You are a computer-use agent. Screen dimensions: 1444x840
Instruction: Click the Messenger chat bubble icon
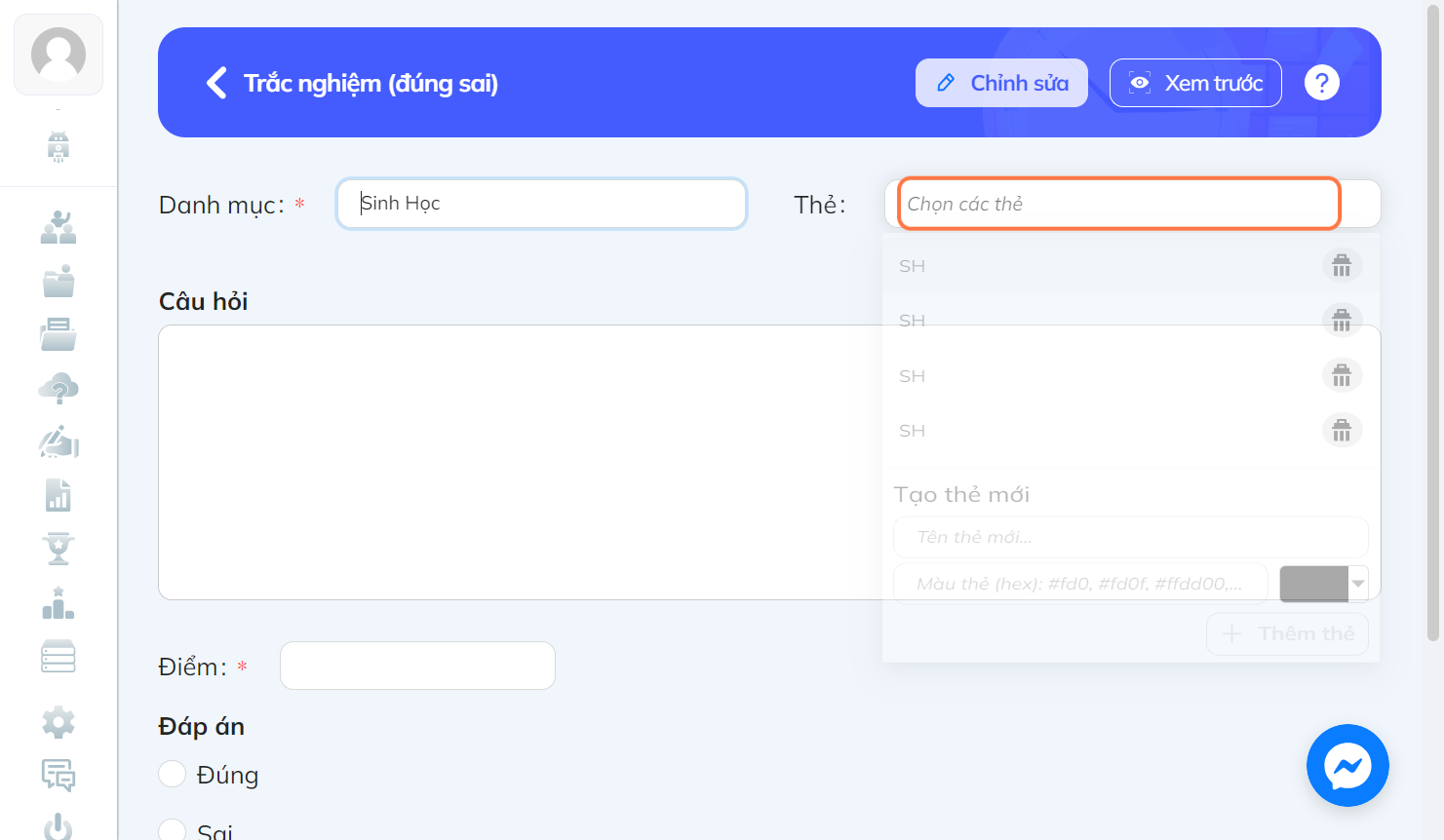pyautogui.click(x=1347, y=765)
